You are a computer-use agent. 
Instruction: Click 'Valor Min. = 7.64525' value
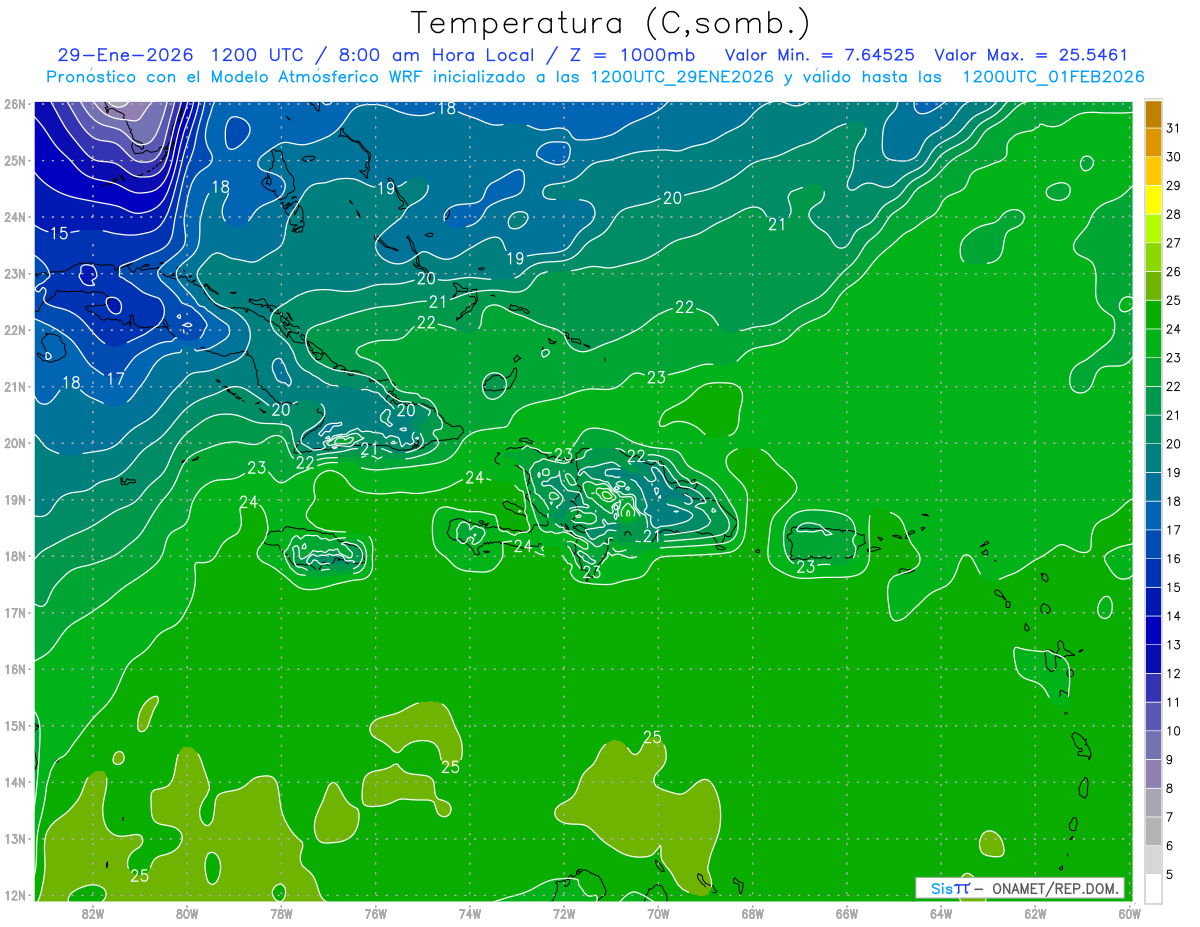pos(822,55)
